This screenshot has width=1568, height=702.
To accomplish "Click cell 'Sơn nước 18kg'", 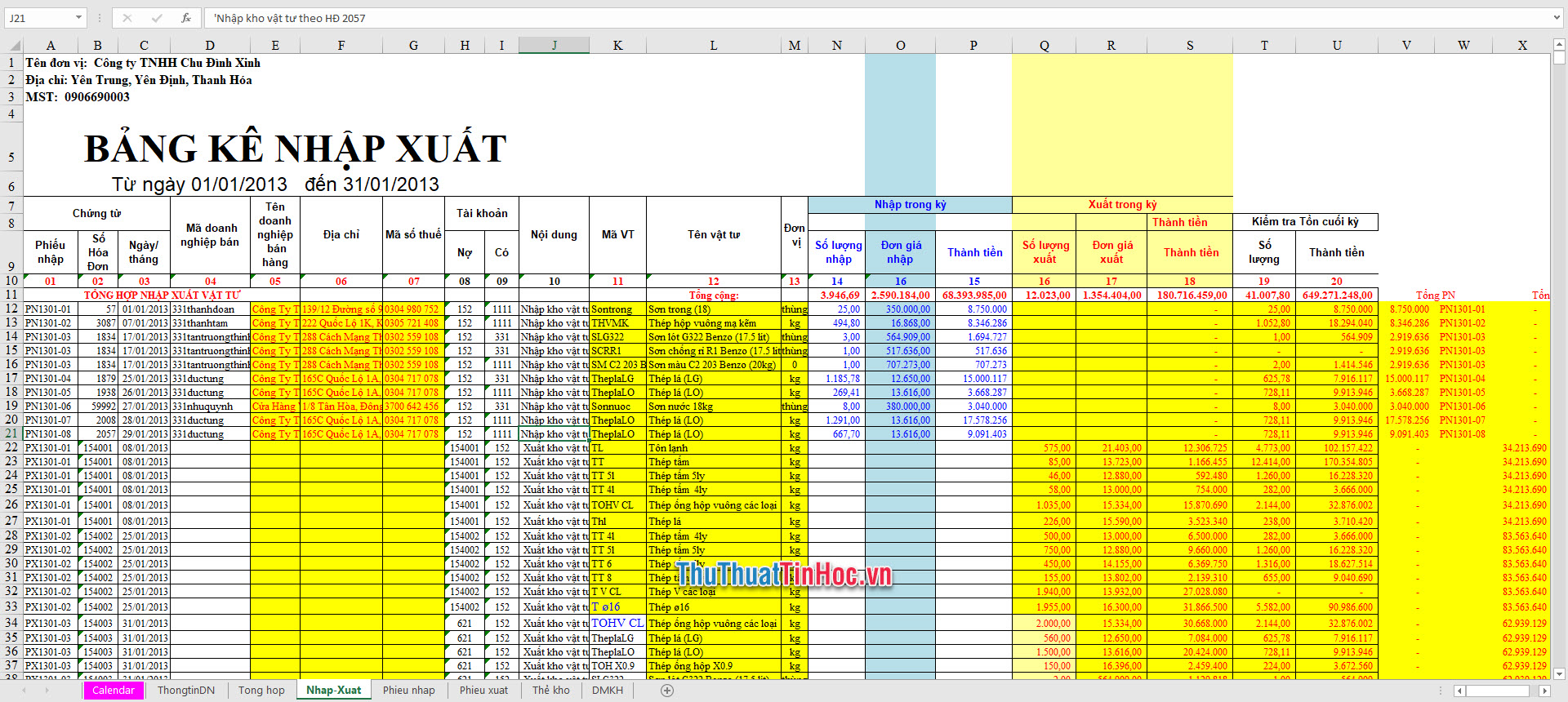I will (x=714, y=407).
